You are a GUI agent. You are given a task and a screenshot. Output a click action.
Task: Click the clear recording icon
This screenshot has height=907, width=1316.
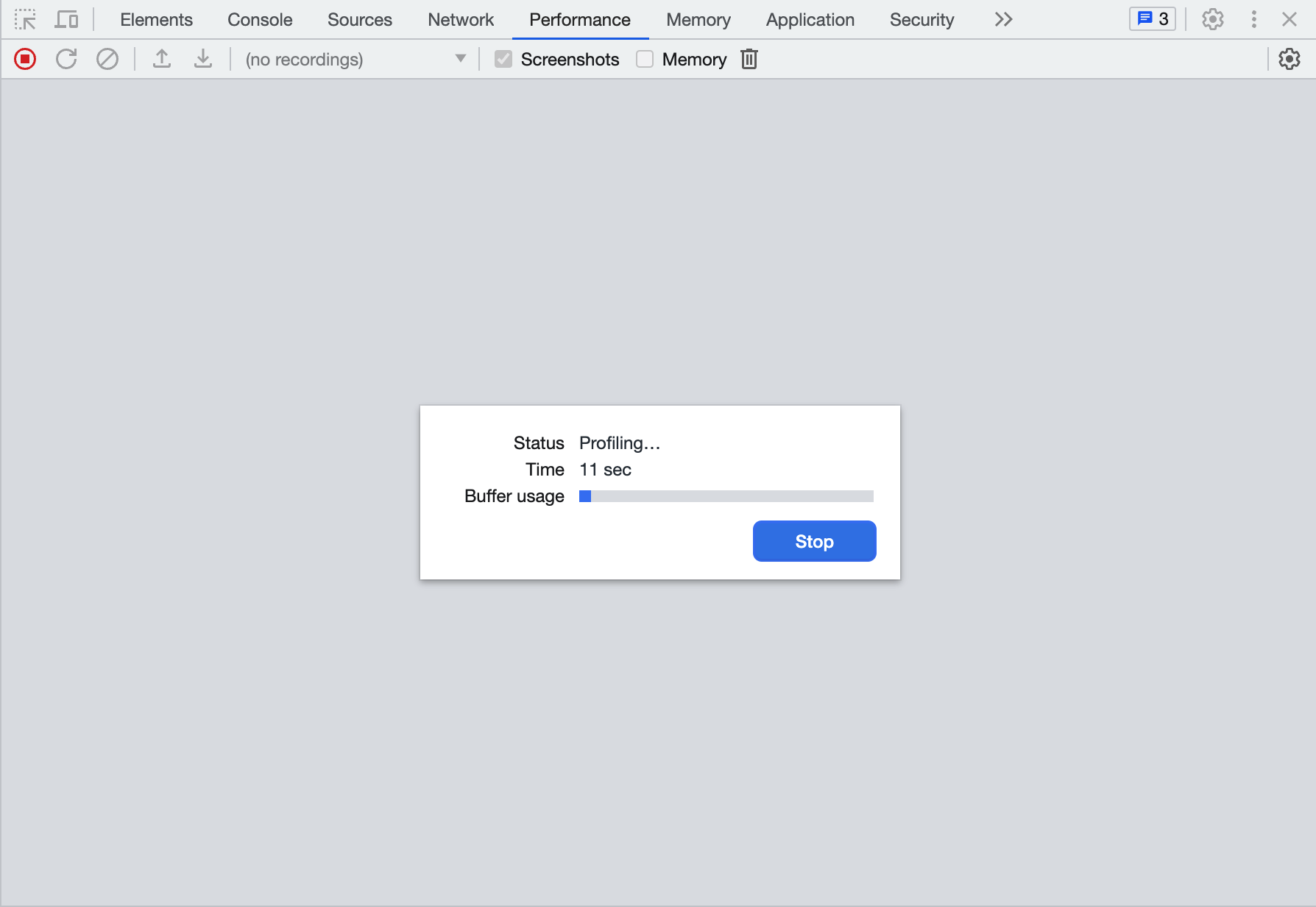click(107, 59)
